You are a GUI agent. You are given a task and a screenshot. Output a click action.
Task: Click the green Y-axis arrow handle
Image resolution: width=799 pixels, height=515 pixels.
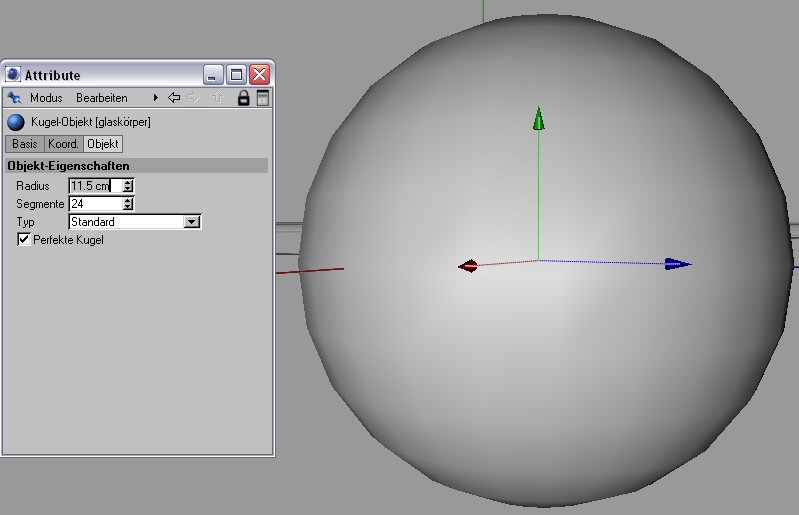coord(539,120)
